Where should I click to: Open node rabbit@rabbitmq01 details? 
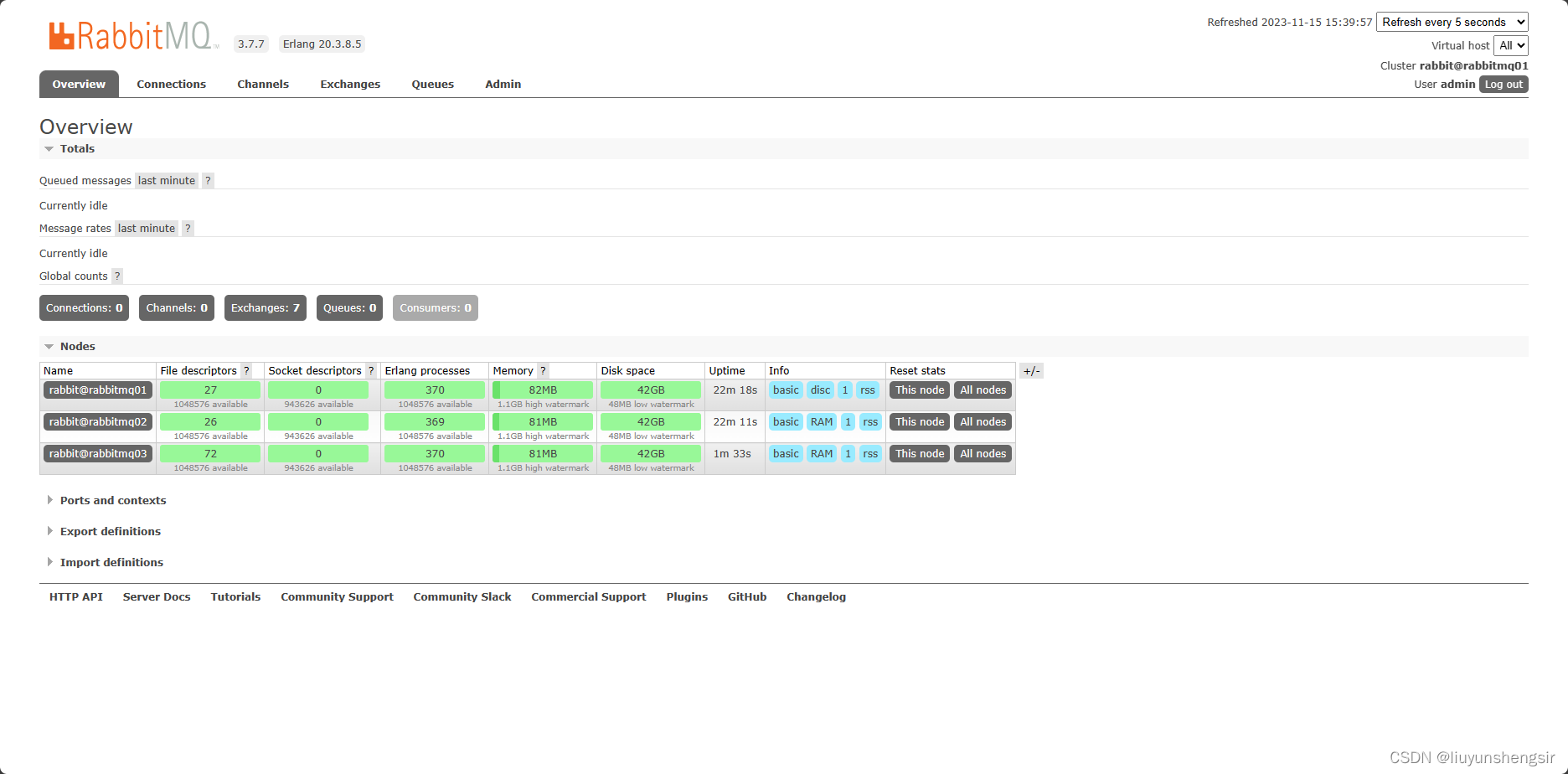(98, 390)
